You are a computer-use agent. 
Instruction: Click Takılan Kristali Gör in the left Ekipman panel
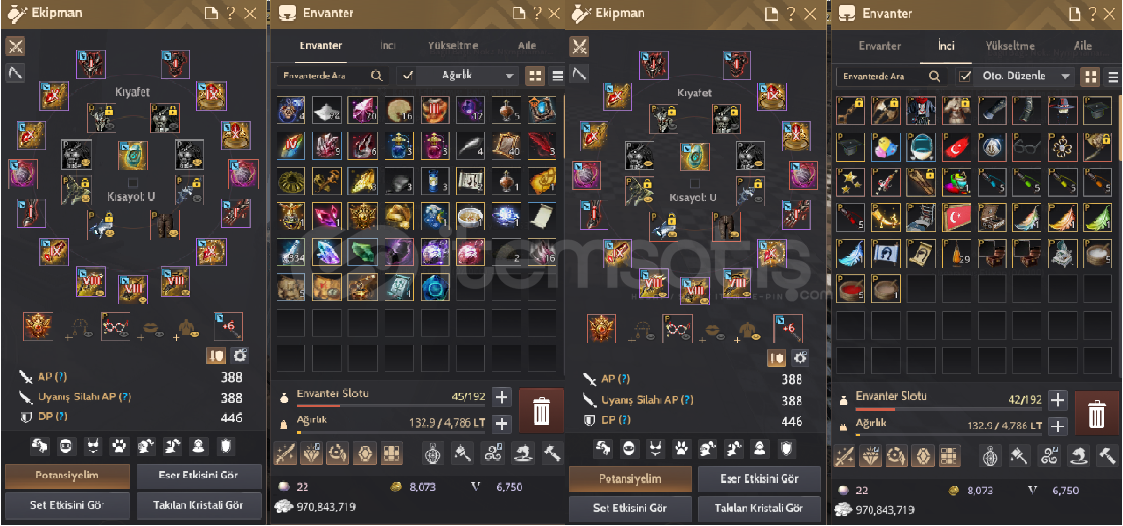(x=198, y=505)
